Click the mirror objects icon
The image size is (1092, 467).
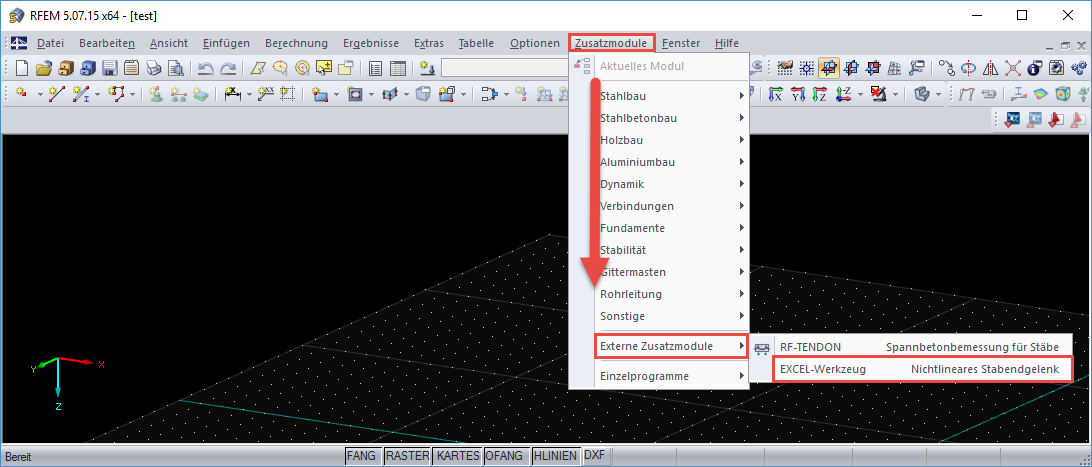pyautogui.click(x=990, y=68)
